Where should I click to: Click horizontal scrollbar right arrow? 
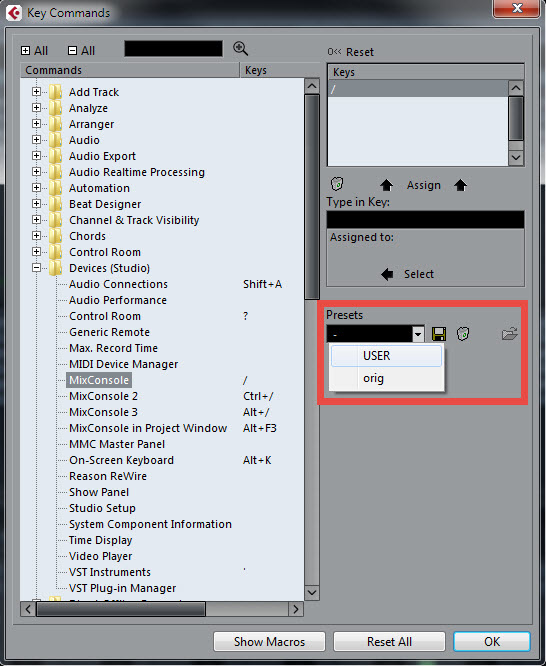(x=296, y=610)
